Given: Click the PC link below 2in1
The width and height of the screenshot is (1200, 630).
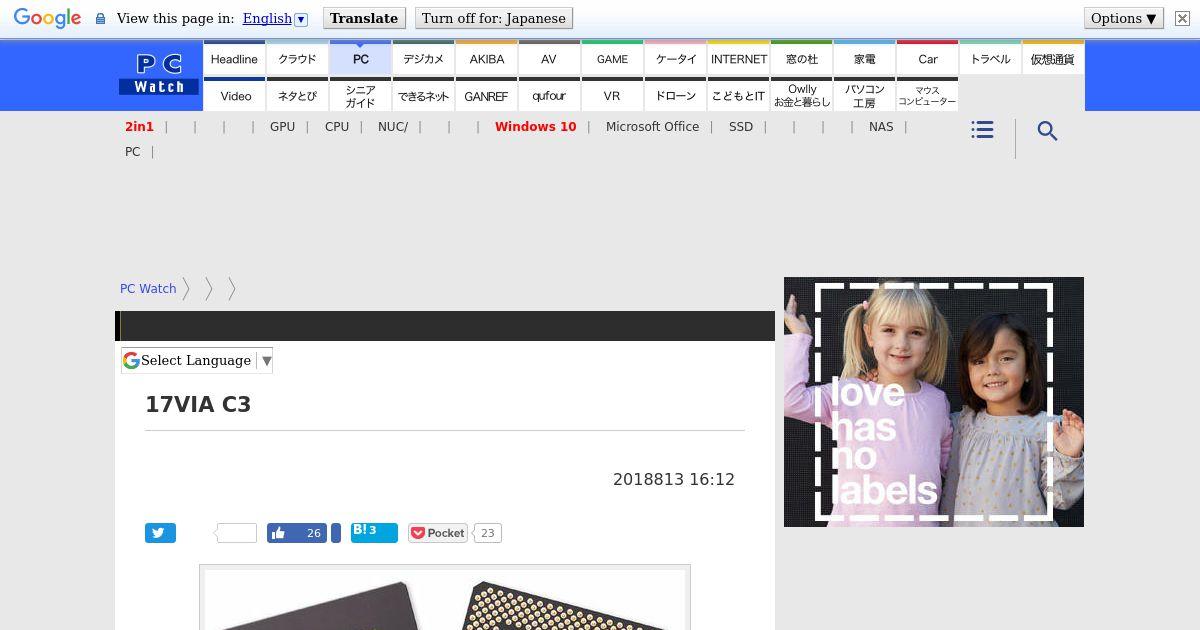Looking at the screenshot, I should 132,152.
